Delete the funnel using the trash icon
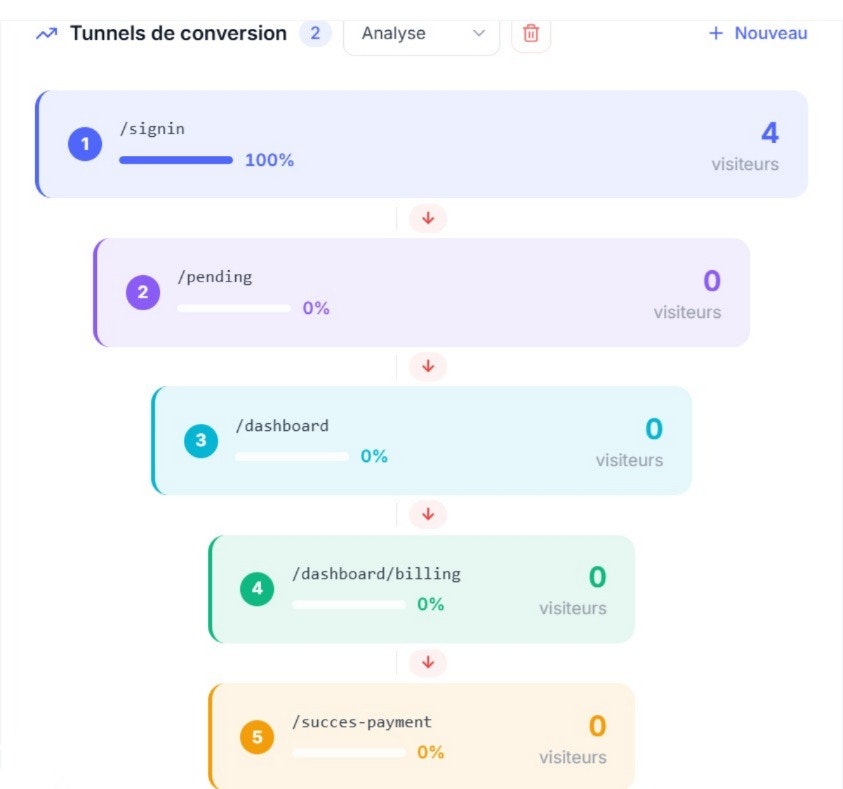 click(x=530, y=33)
